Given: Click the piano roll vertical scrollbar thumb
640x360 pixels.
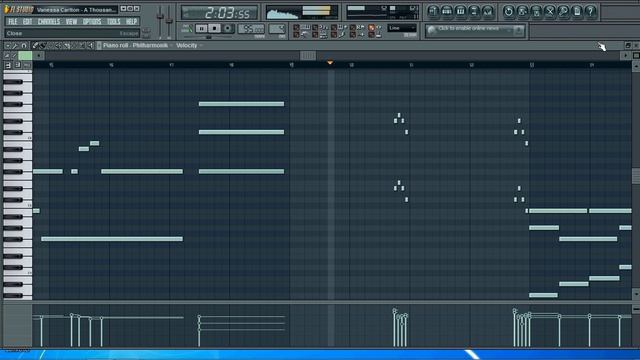Looking at the screenshot, I should click(636, 176).
